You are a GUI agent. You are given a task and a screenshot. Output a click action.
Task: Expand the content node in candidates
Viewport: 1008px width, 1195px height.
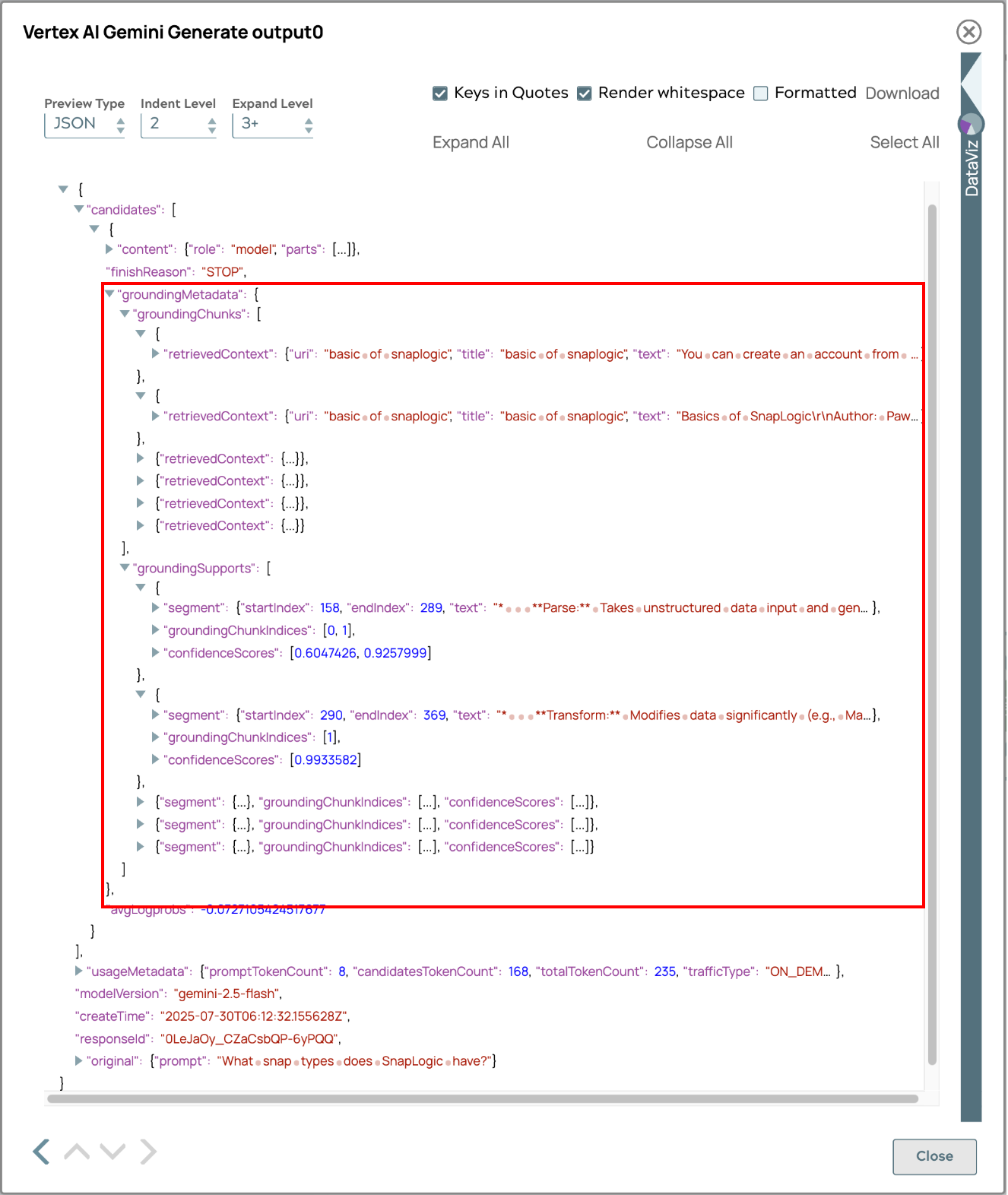click(x=109, y=249)
